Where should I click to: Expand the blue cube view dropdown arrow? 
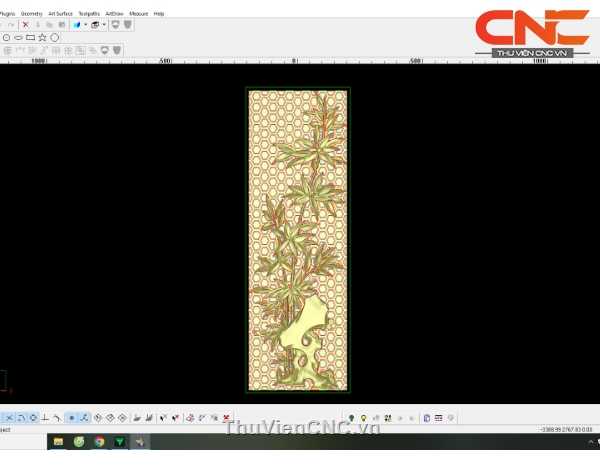pos(86,24)
